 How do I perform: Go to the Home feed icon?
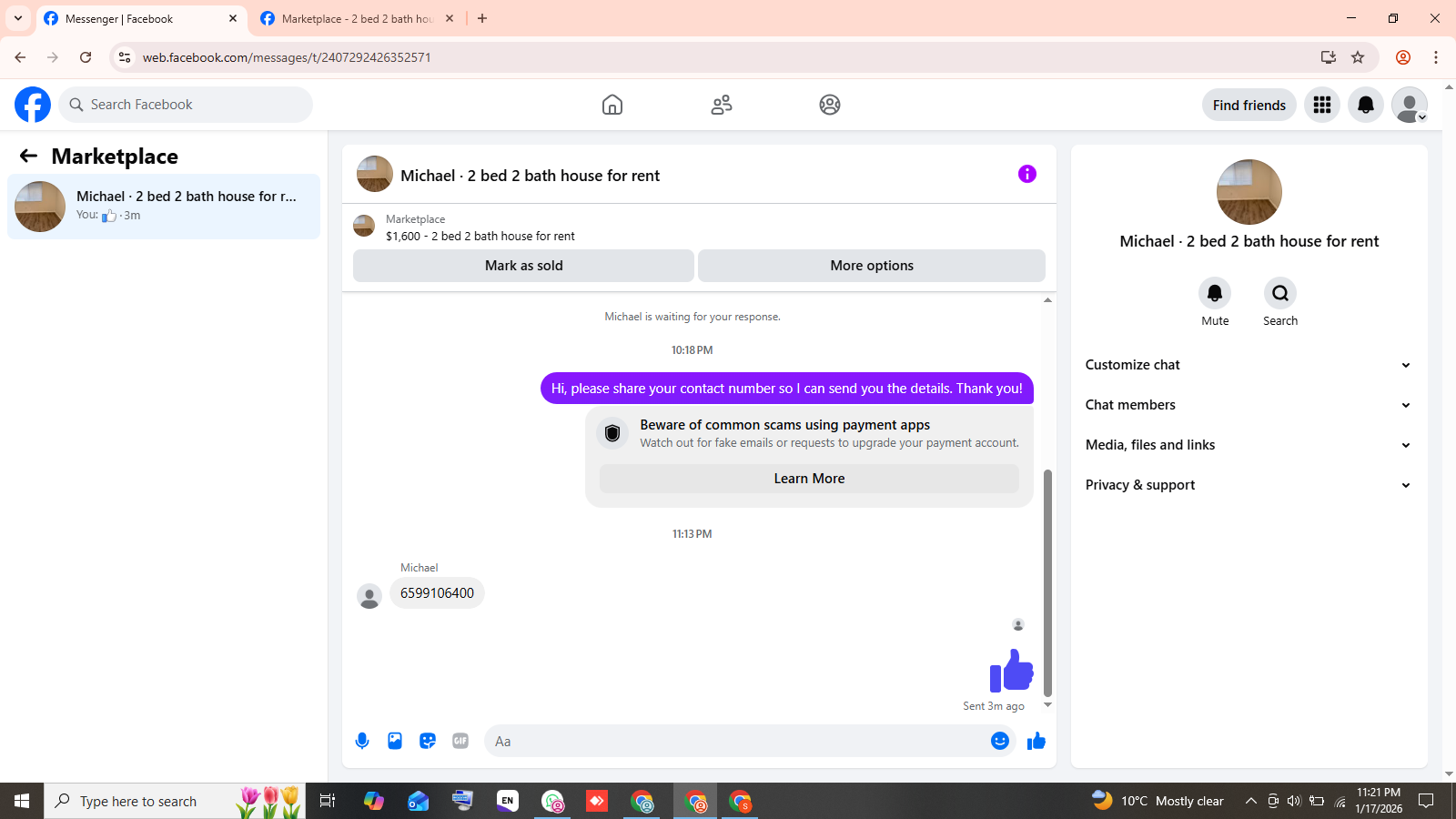pyautogui.click(x=612, y=105)
